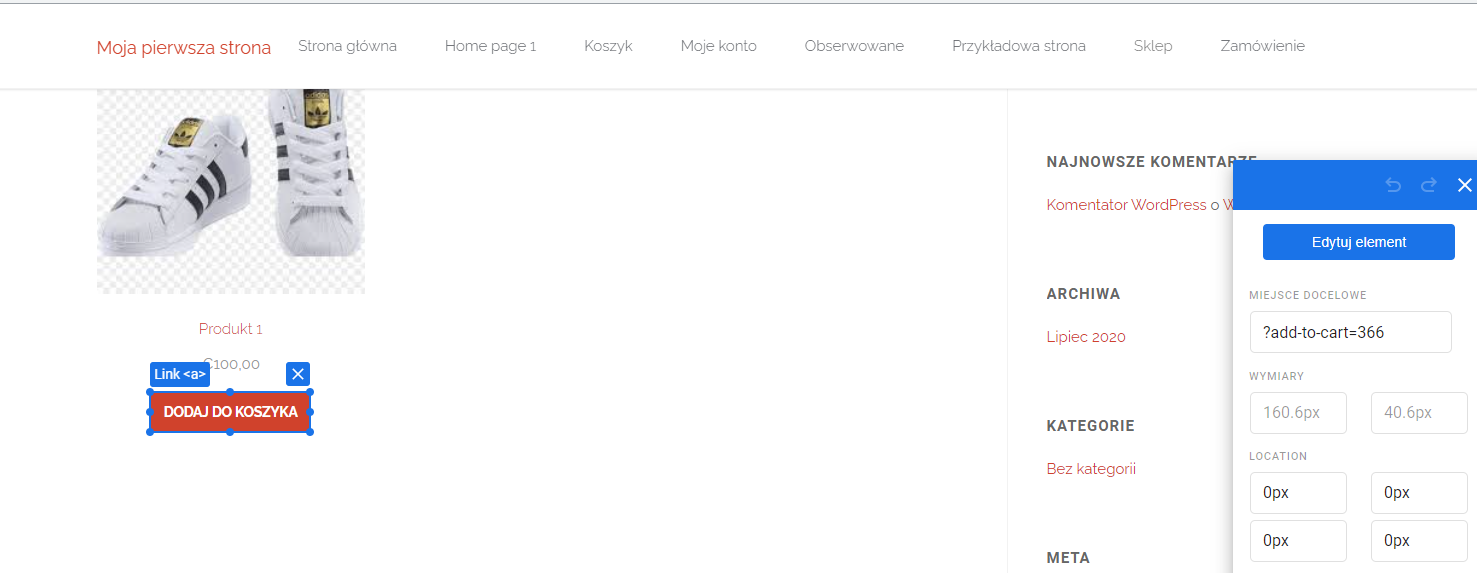
Task: Select the Bez kategorii category link
Action: [1090, 469]
